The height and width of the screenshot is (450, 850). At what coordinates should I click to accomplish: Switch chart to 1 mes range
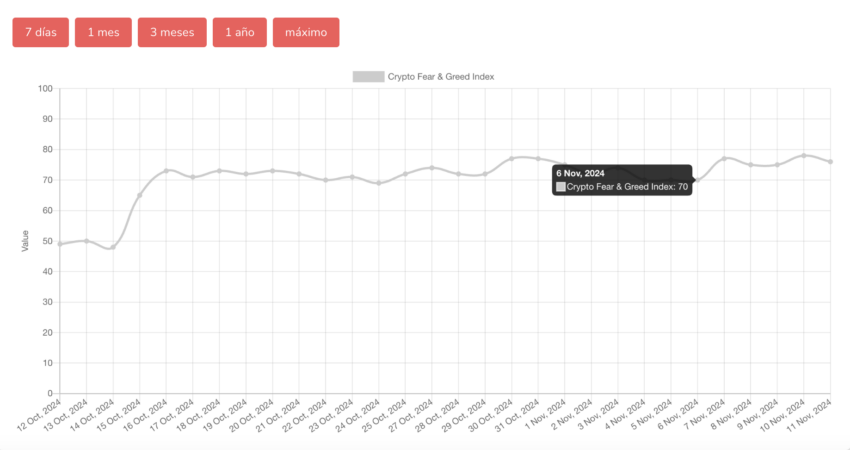click(103, 33)
